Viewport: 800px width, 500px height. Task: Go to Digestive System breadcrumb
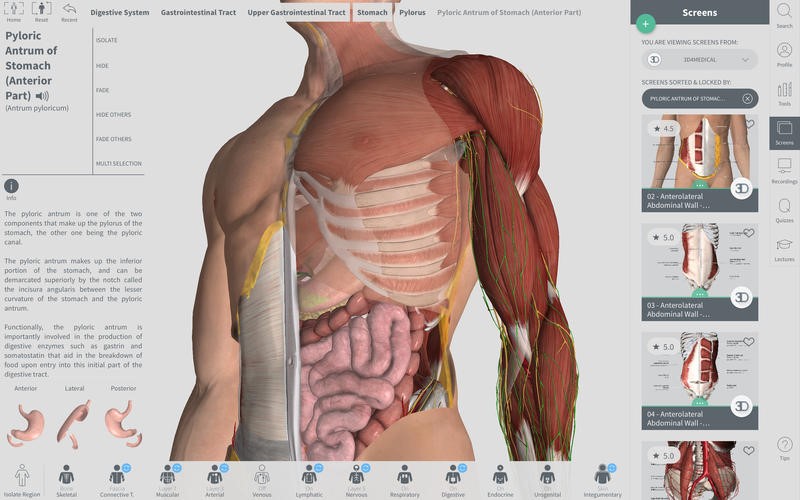[120, 12]
